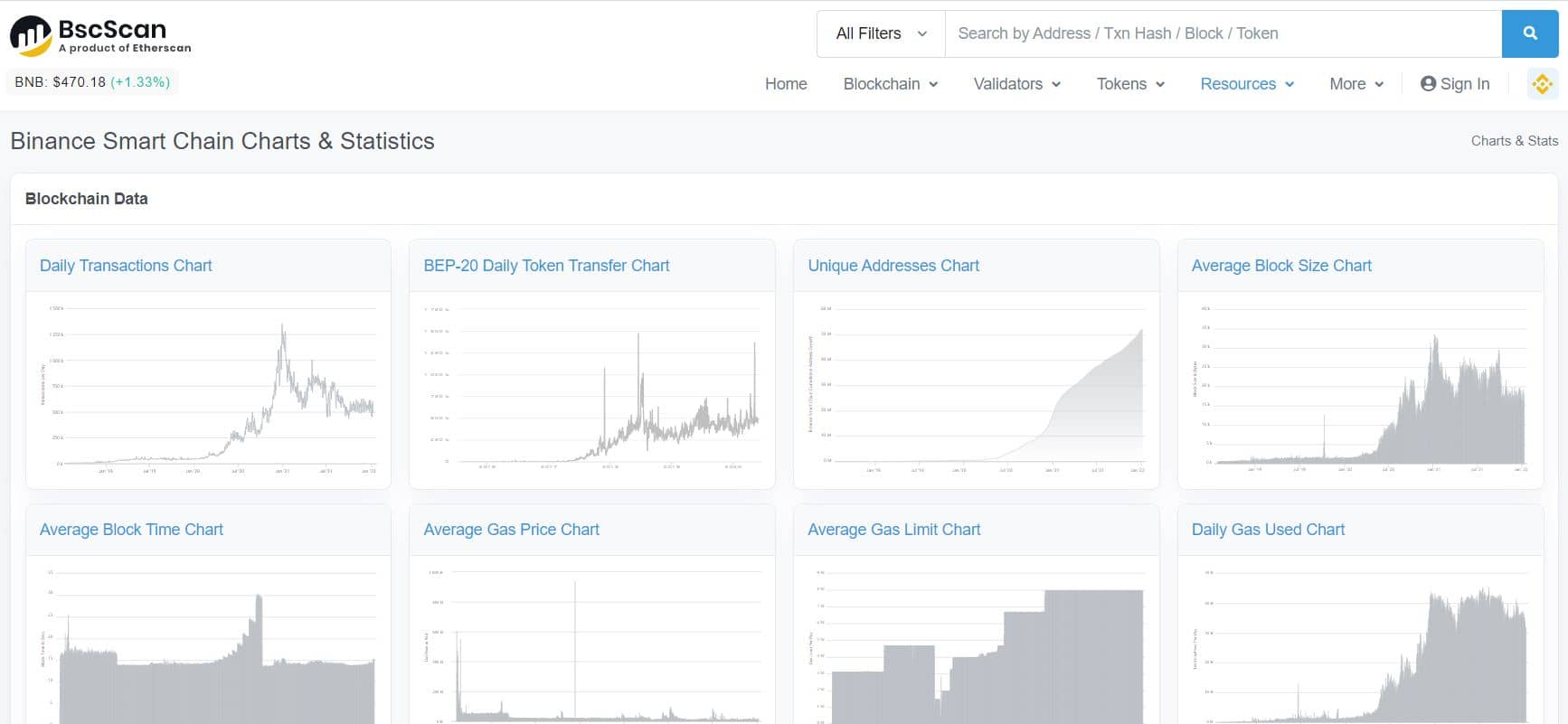Expand the Blockchain menu
Viewport: 1568px width, 724px height.
coord(891,84)
